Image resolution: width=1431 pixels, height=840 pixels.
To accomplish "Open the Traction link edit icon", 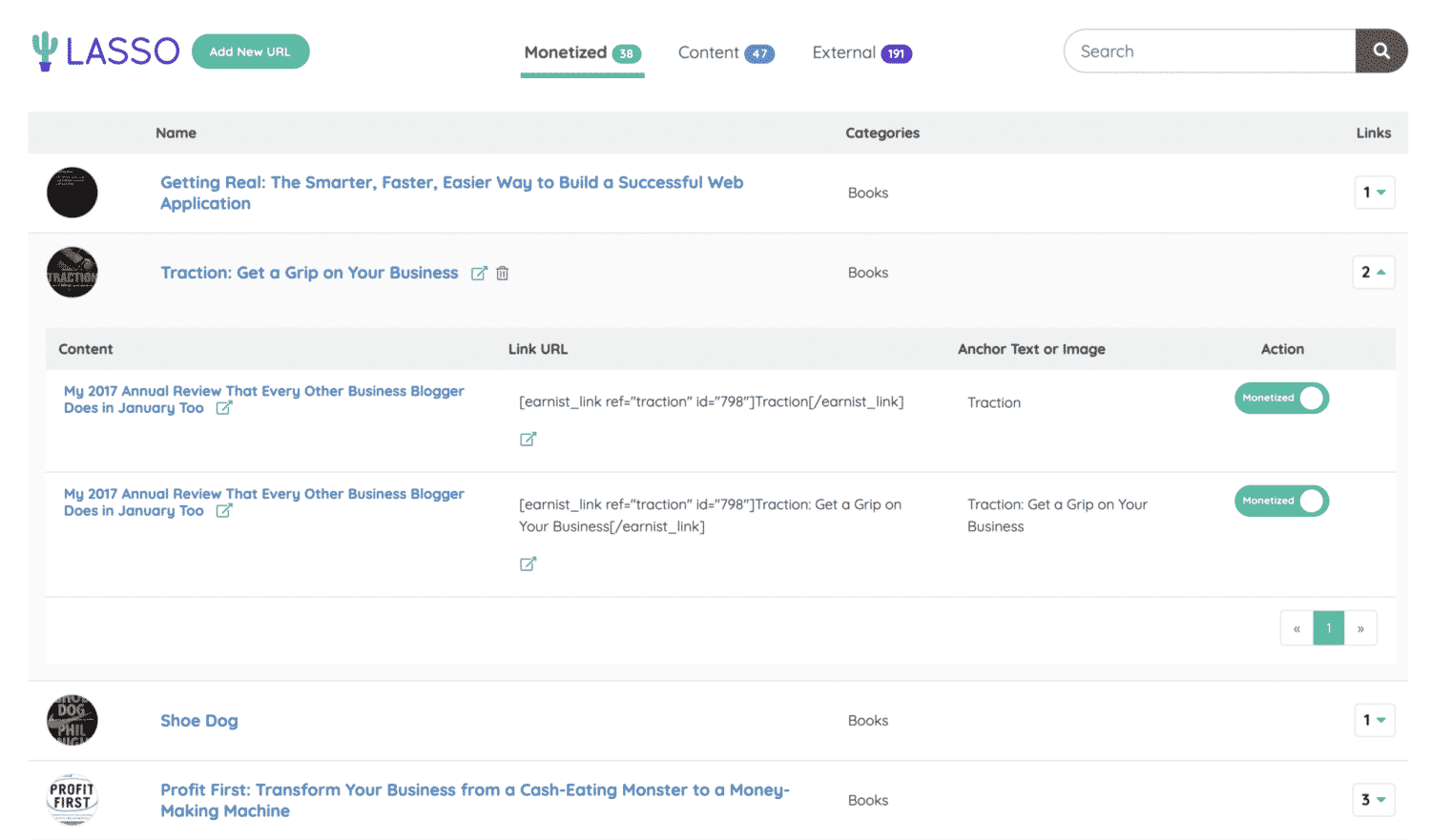I will 479,274.
